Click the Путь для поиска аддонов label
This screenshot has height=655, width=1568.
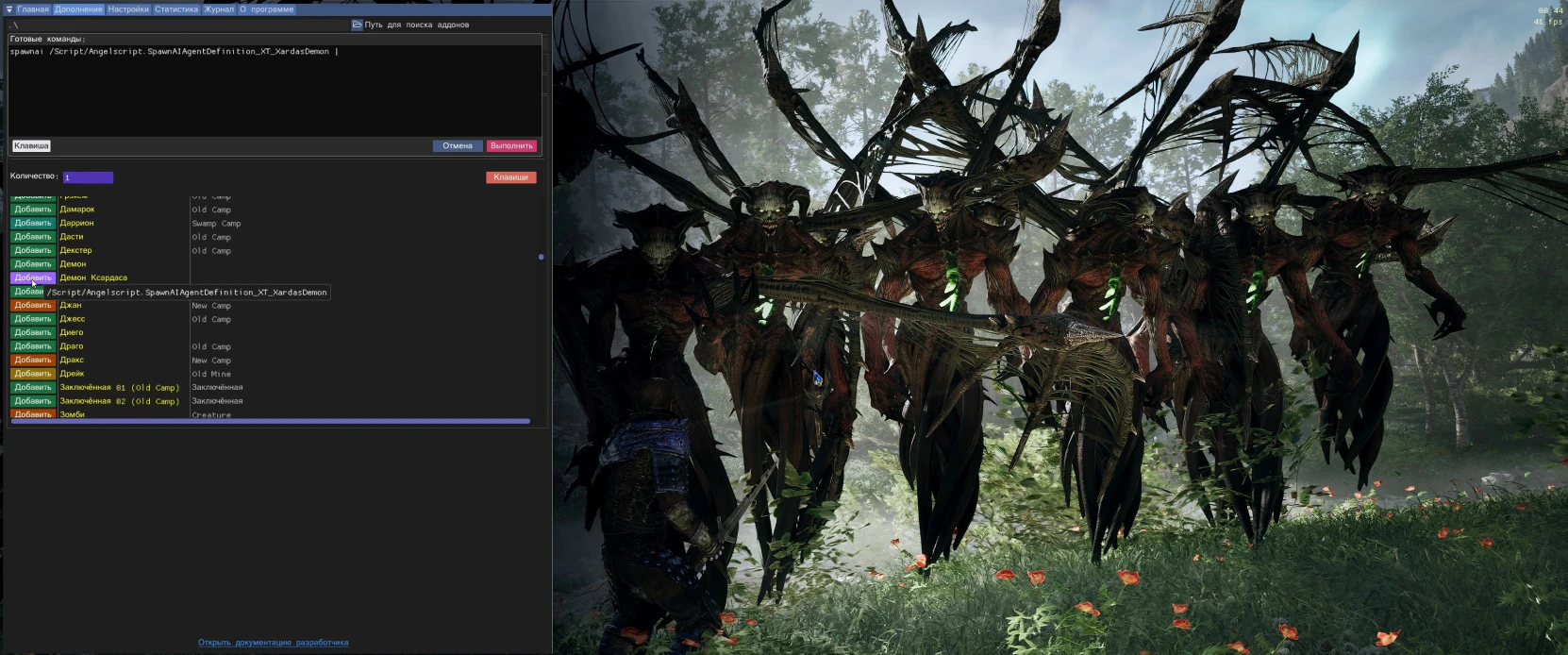pyautogui.click(x=417, y=25)
